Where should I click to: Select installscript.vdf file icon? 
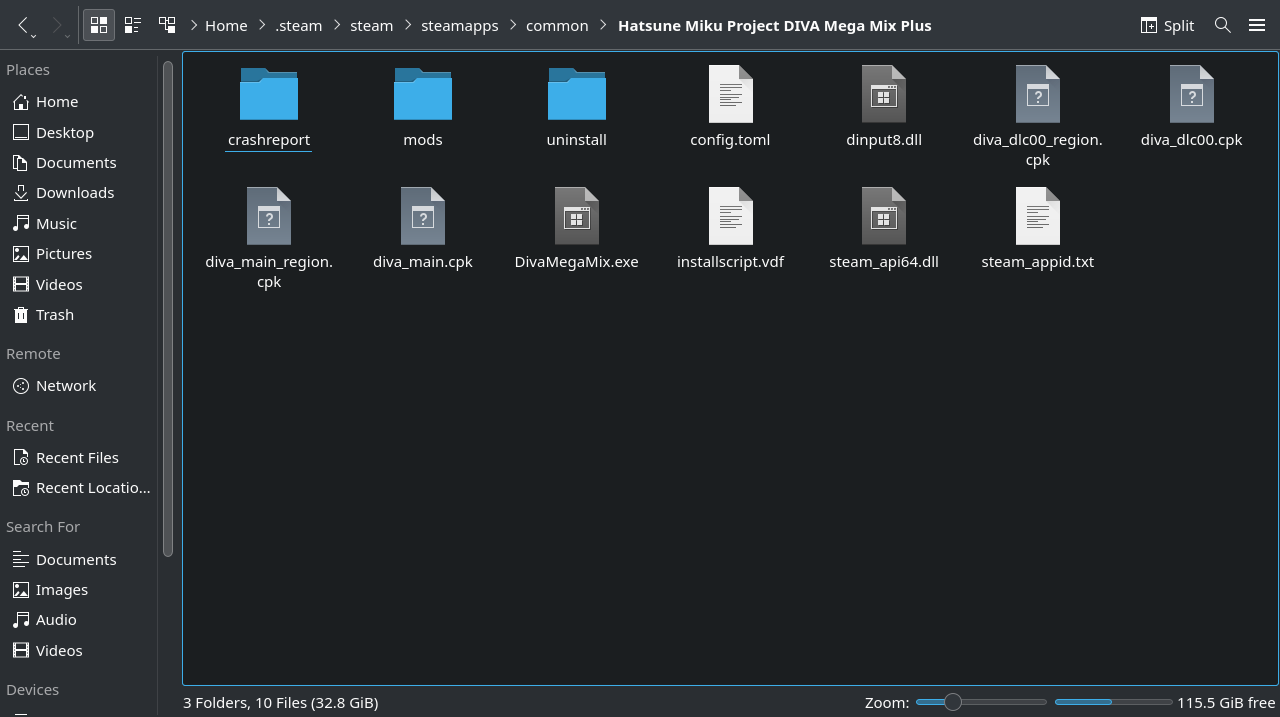pos(731,216)
